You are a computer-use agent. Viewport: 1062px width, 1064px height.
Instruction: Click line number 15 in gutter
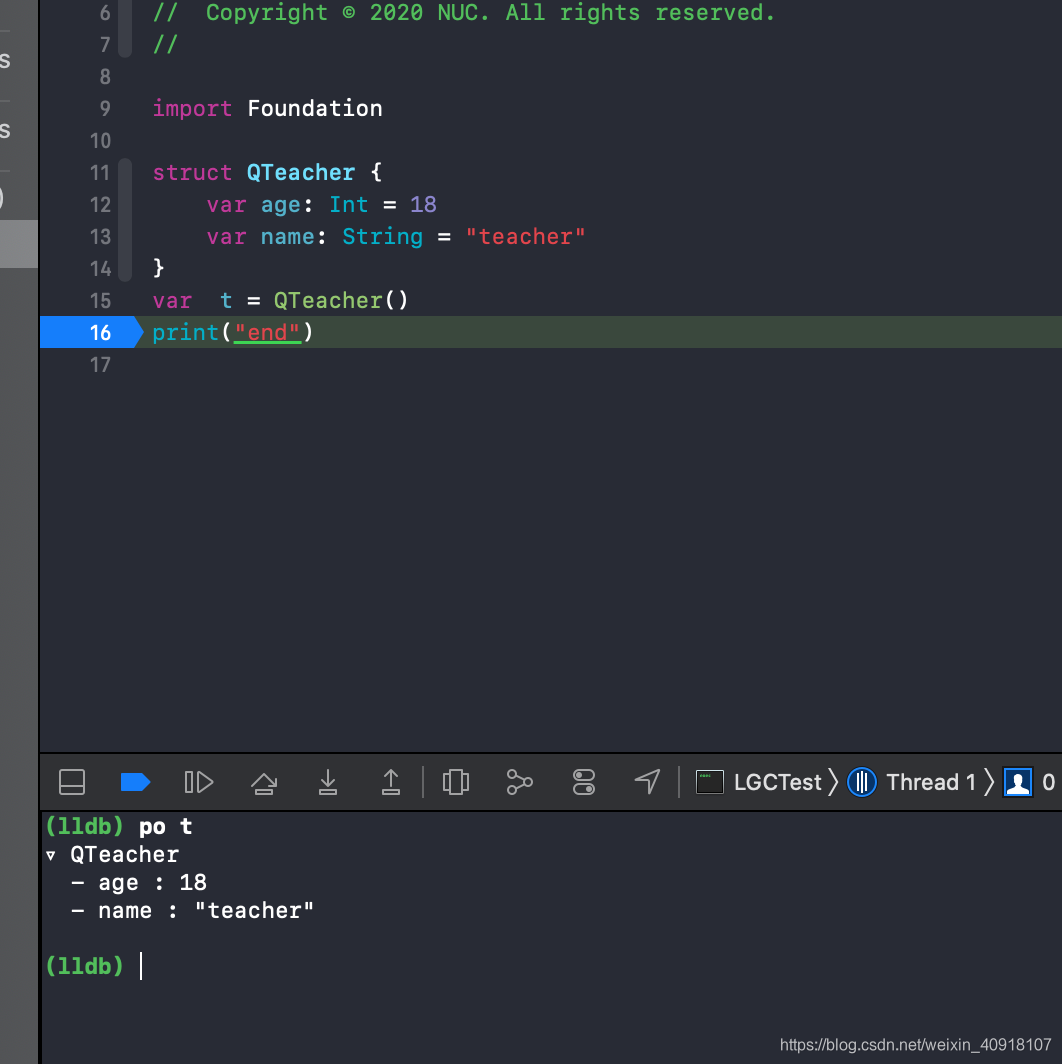click(x=100, y=301)
